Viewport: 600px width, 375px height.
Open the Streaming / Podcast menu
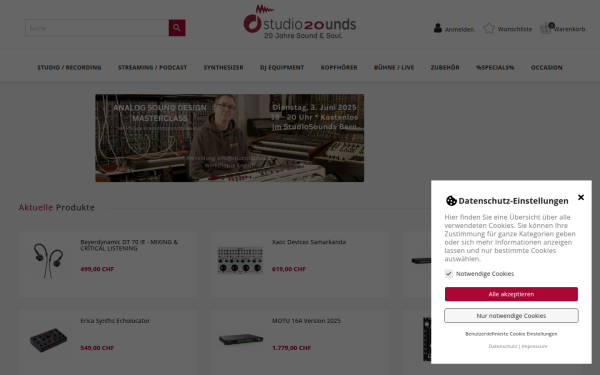(x=152, y=67)
